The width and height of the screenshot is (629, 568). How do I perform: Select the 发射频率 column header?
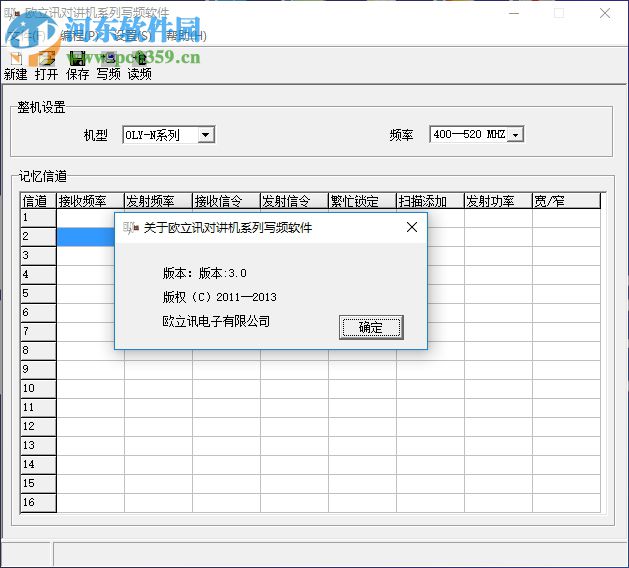(158, 201)
